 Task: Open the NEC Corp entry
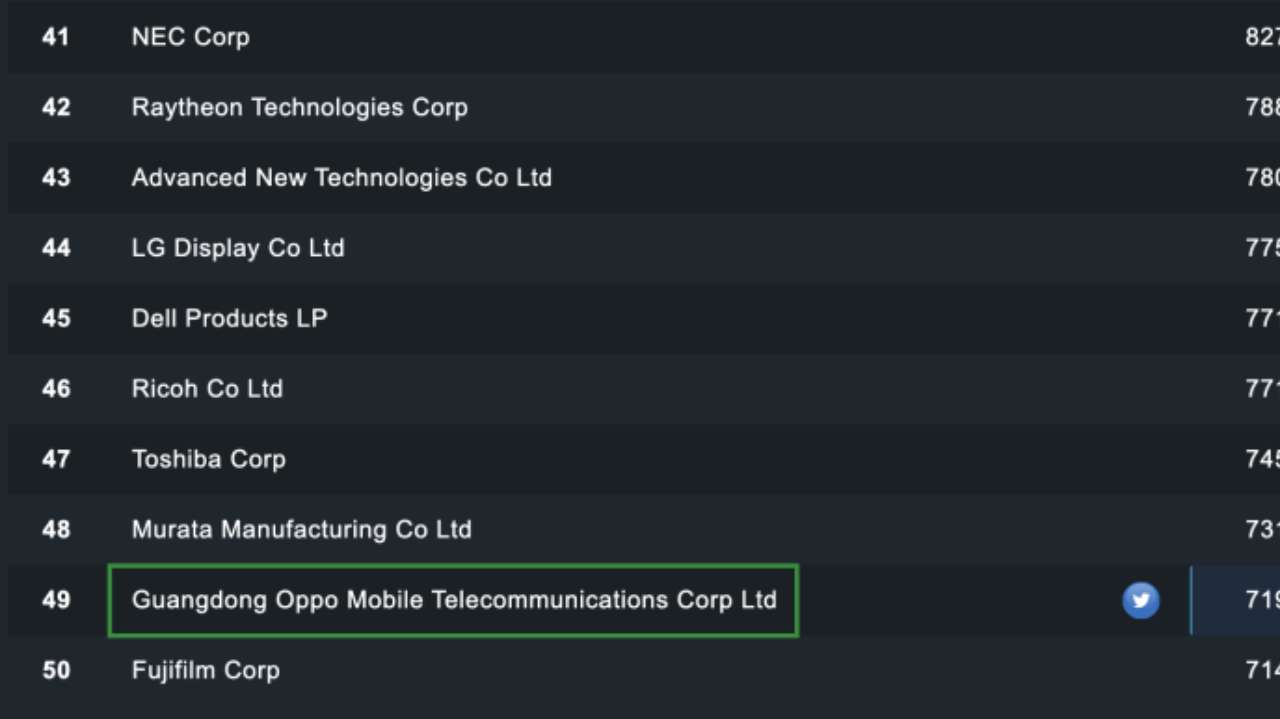point(190,37)
